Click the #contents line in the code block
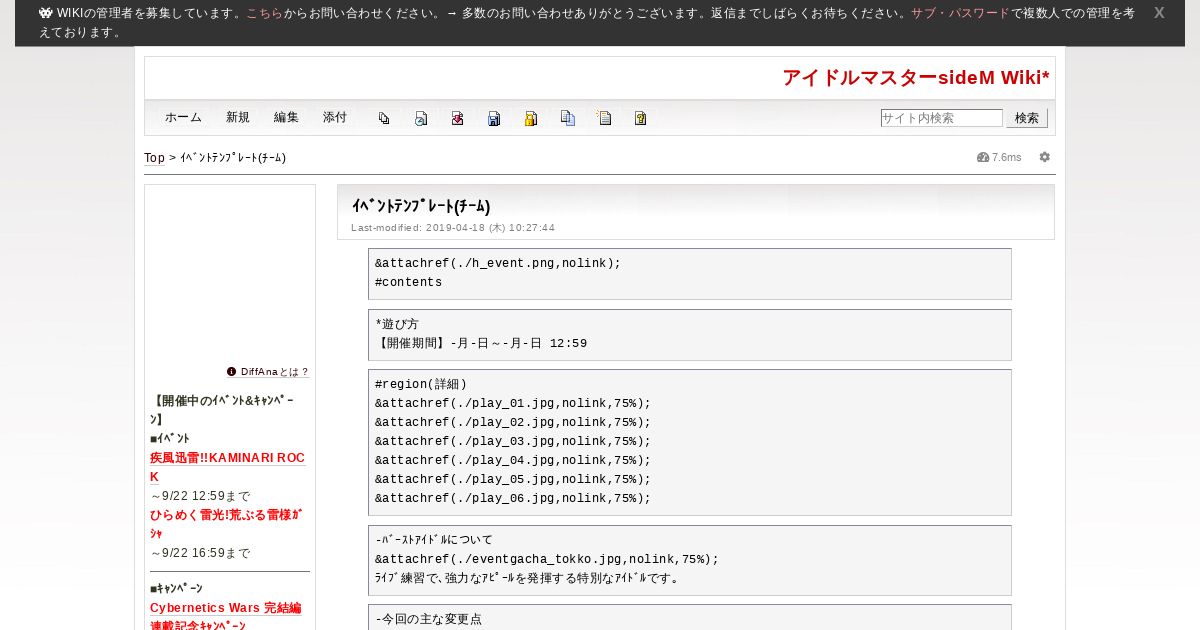 click(409, 282)
